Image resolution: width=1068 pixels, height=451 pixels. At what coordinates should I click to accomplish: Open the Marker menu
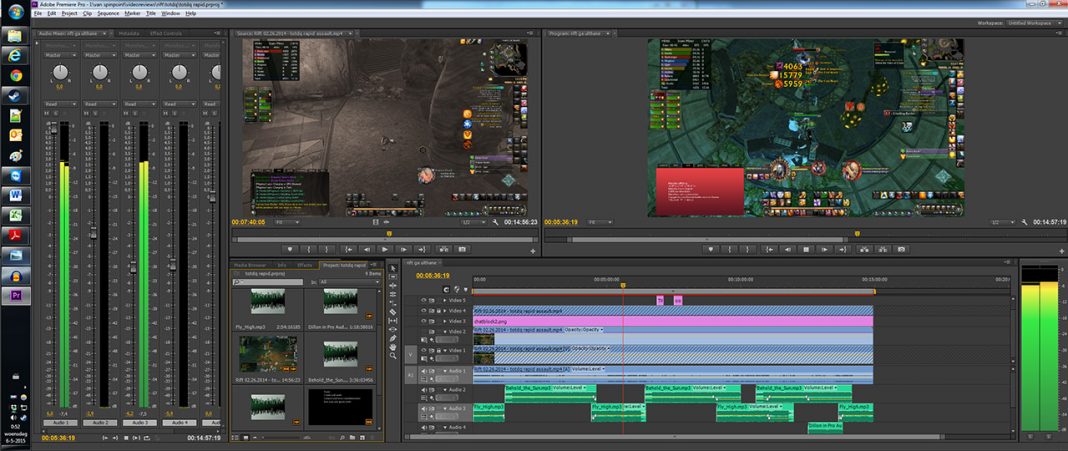coord(133,13)
